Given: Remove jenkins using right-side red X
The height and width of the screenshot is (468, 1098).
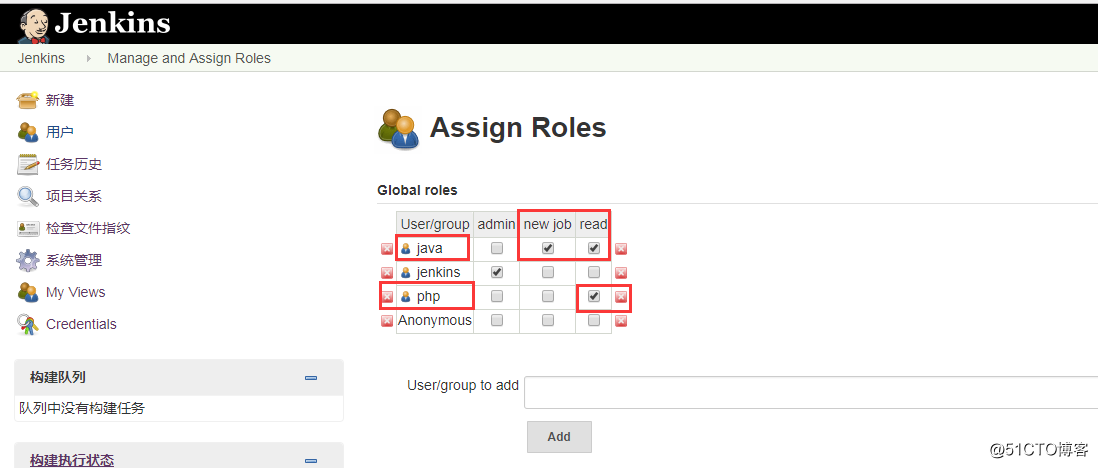Looking at the screenshot, I should point(620,273).
